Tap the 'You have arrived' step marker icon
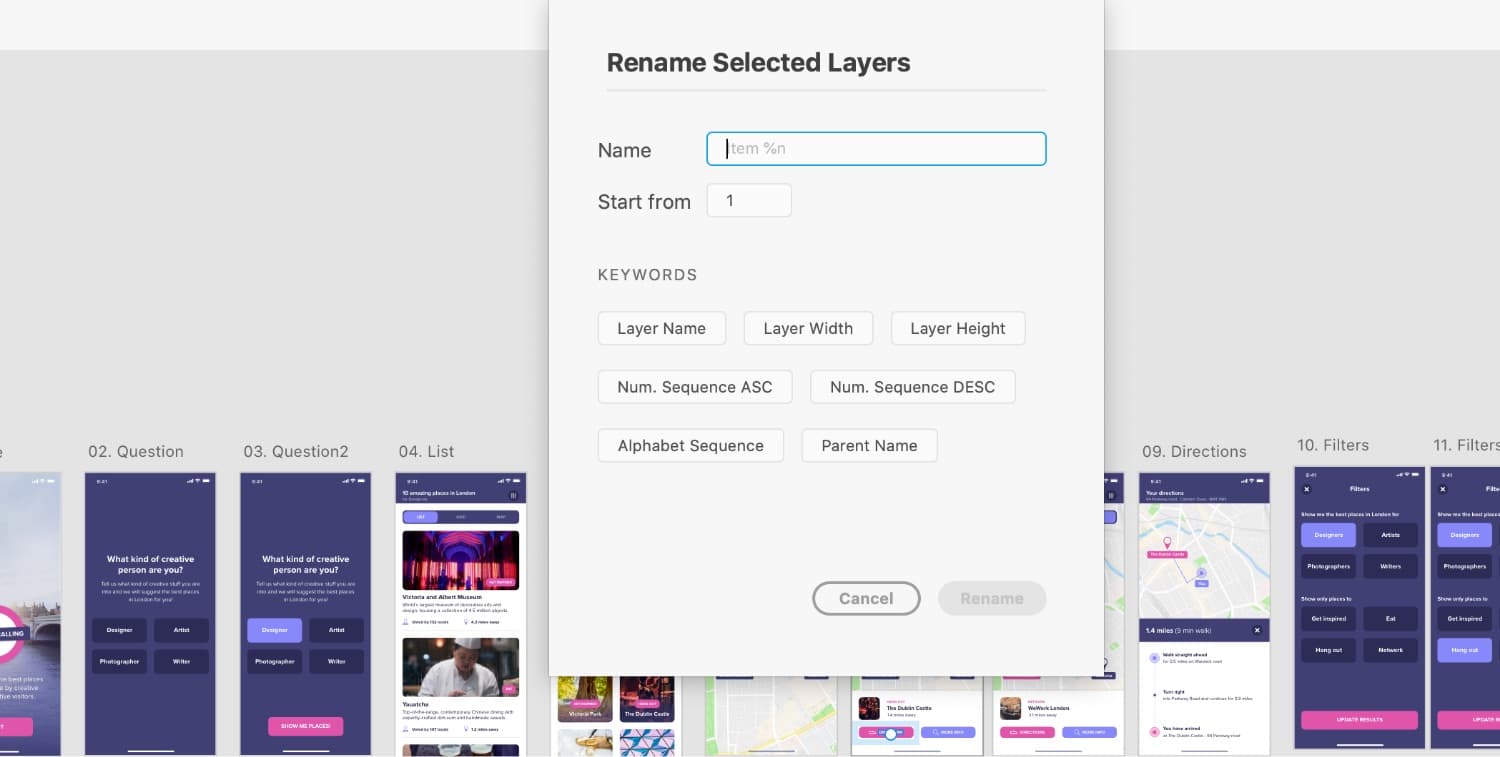Screen dimensions: 1500x757 coord(1154,732)
